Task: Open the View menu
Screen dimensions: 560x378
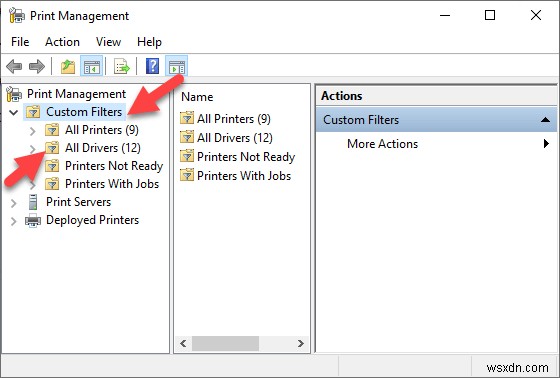Action: pos(108,42)
